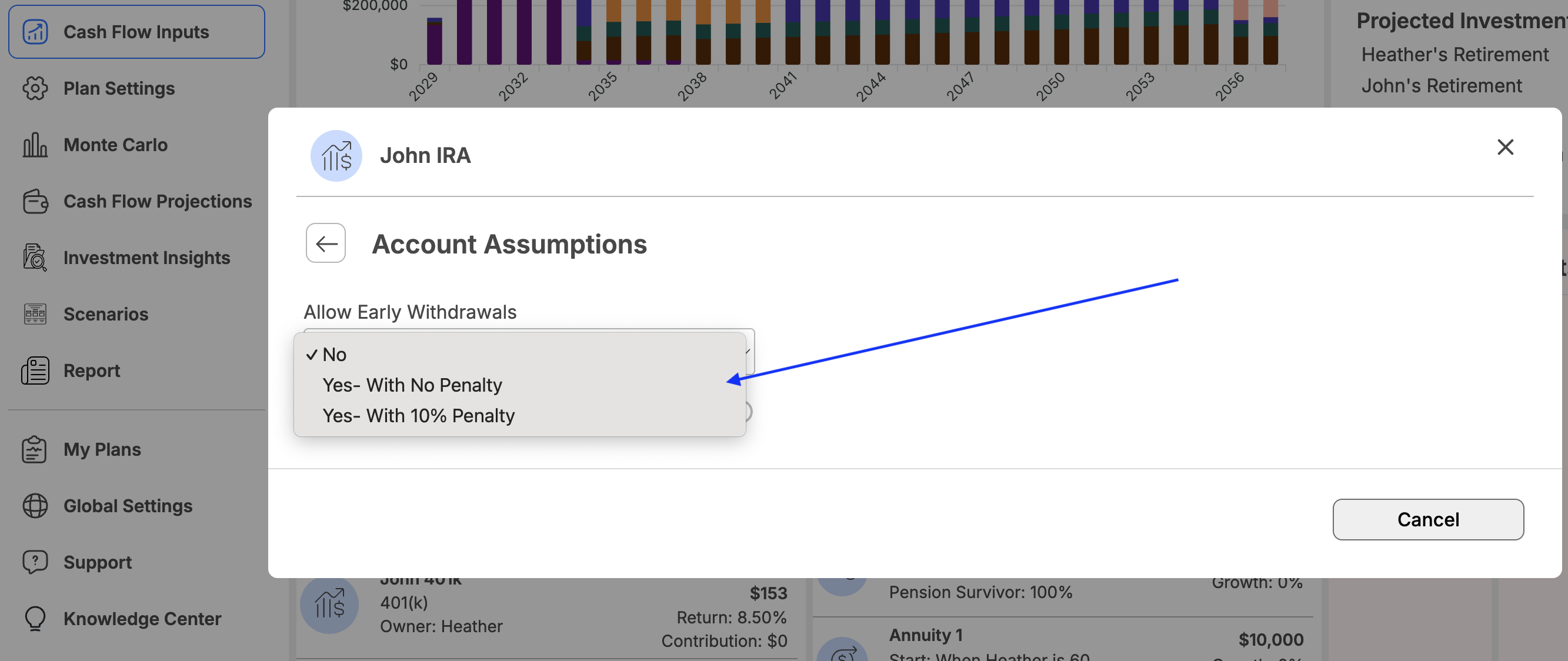Screen dimensions: 1568x661
Task: Click the John IRA investment account icon
Action: [x=336, y=156]
